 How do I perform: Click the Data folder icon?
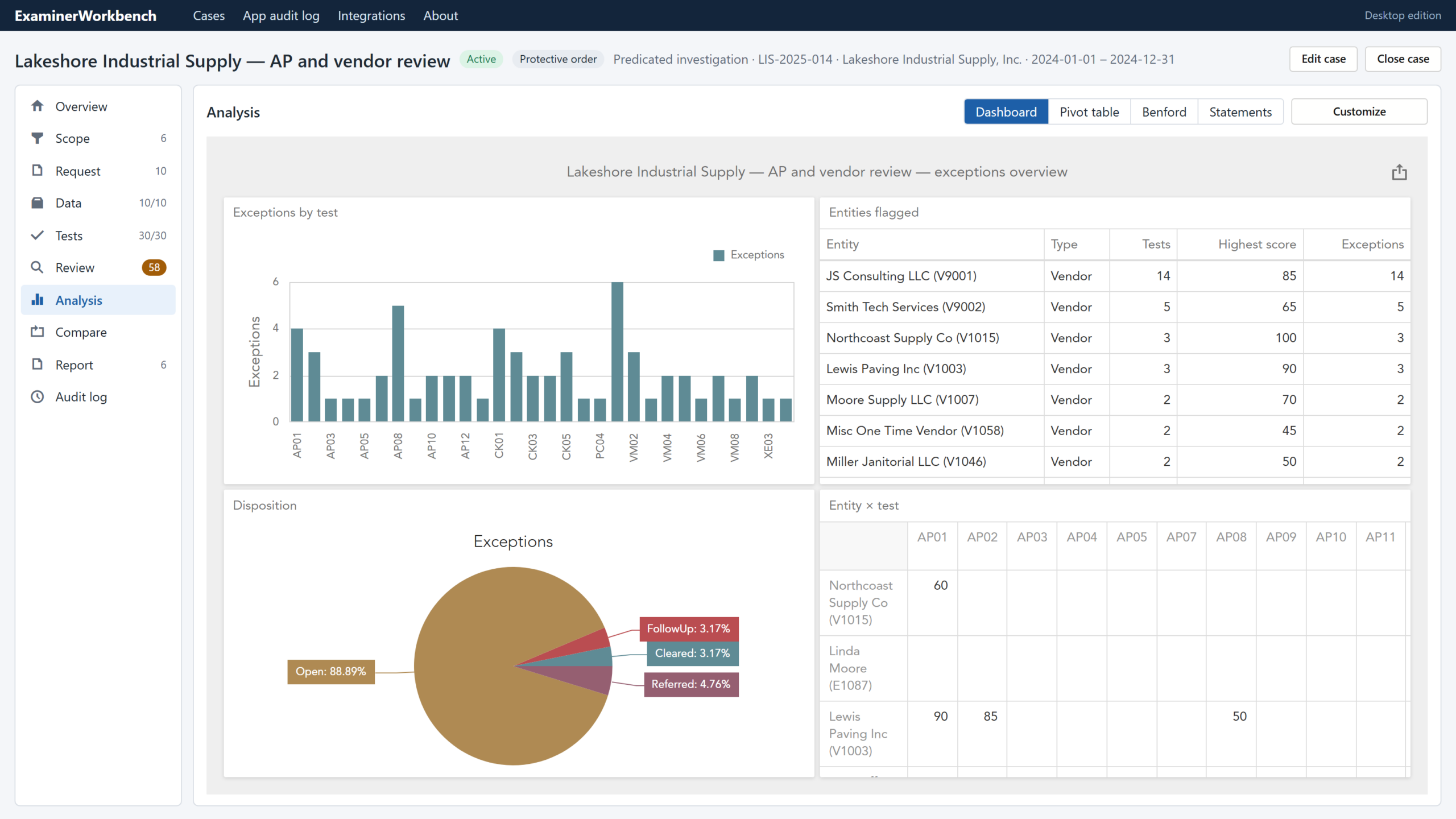38,203
